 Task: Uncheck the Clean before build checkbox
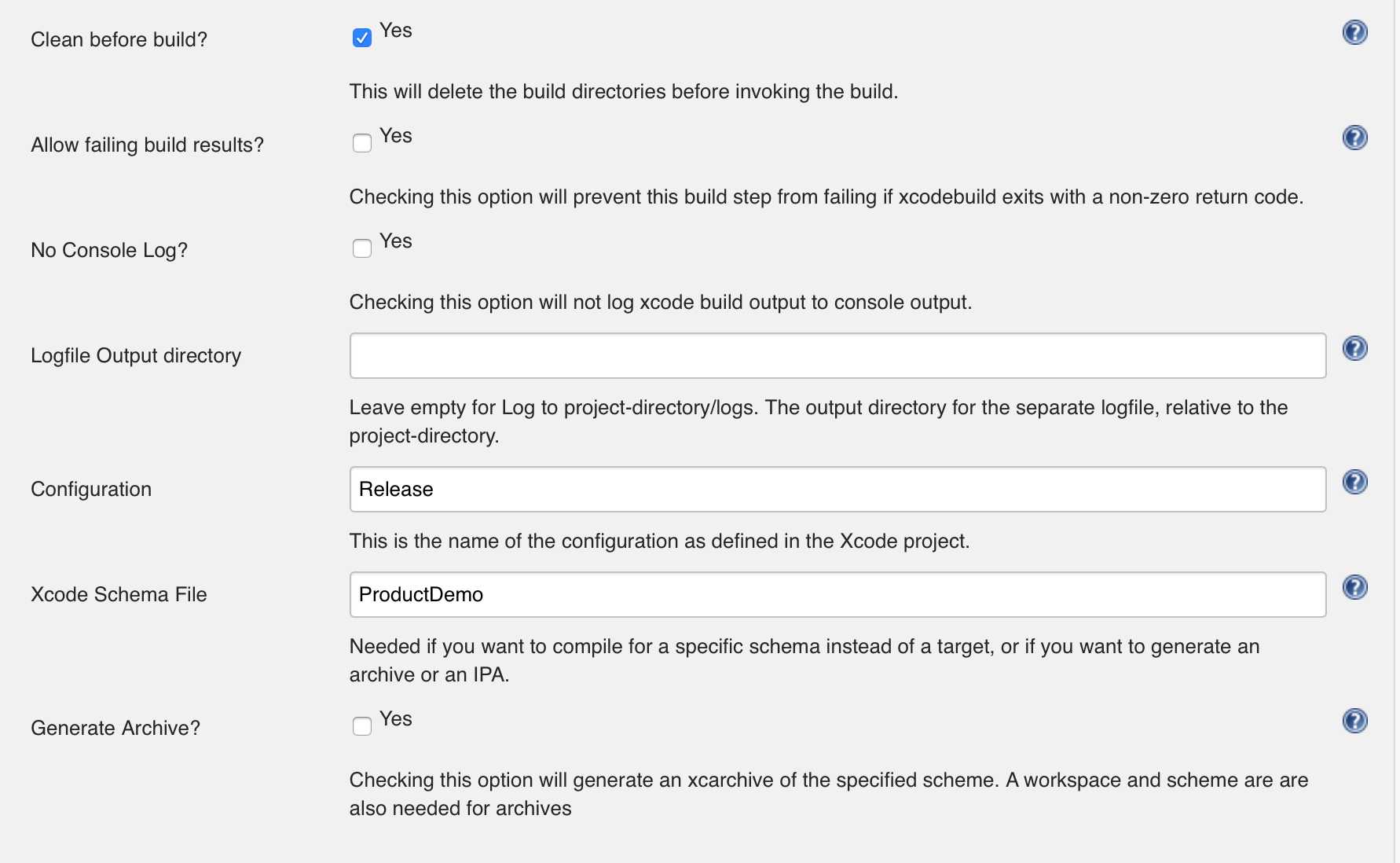tap(362, 38)
